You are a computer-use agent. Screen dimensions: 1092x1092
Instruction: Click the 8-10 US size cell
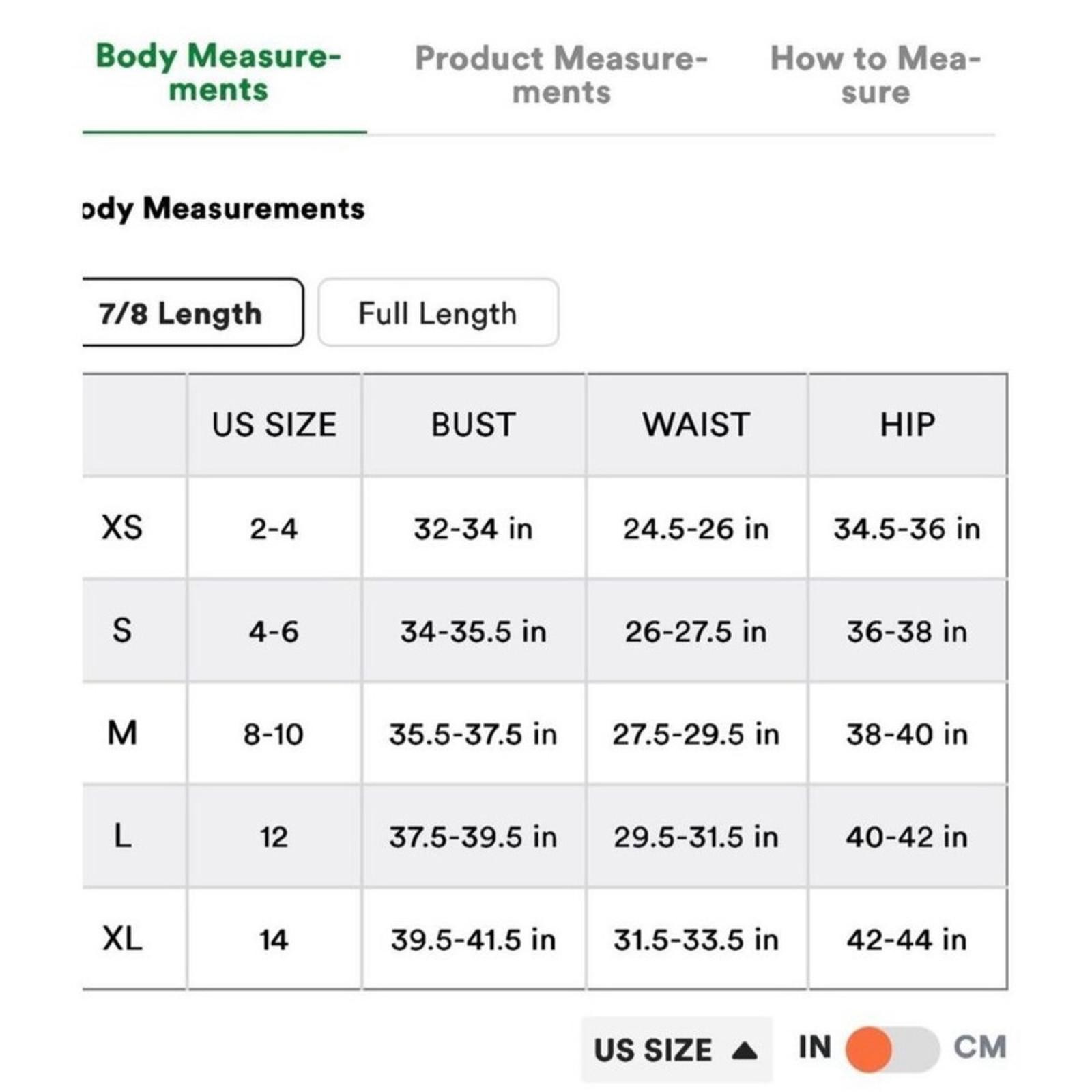click(274, 734)
